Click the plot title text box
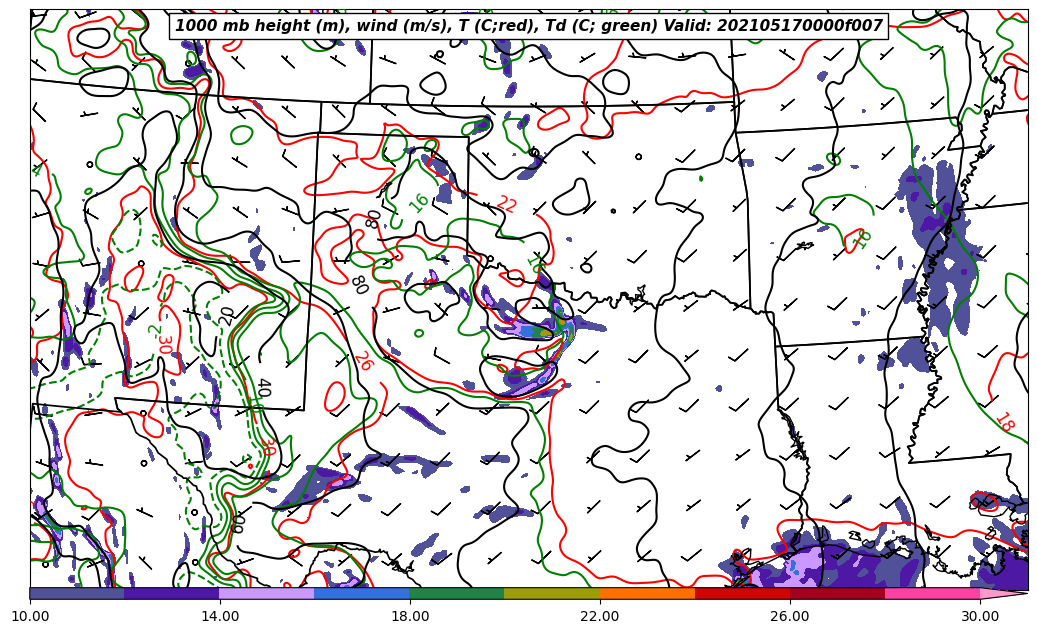The image size is (1037, 633). [528, 26]
